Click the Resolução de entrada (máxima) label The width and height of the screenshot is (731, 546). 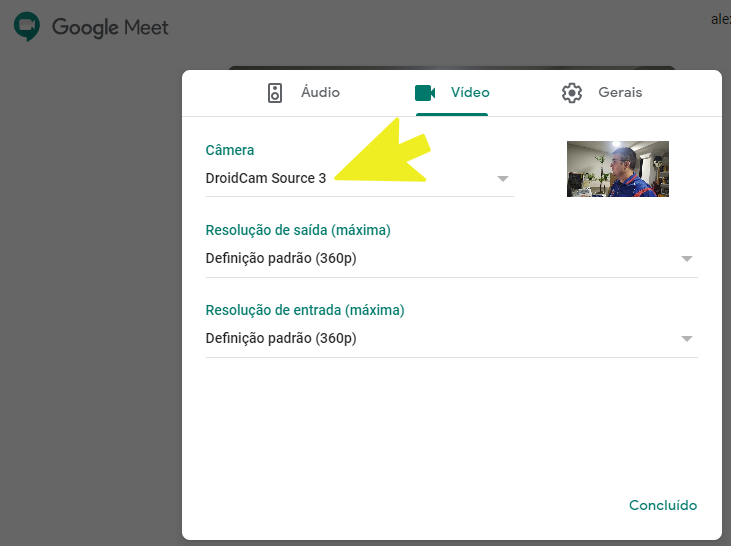(x=305, y=311)
